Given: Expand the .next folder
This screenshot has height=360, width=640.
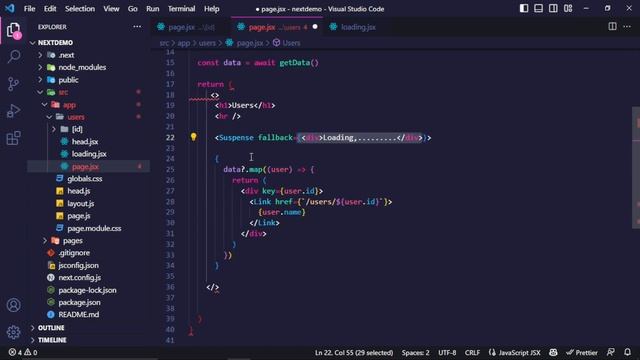Looking at the screenshot, I should [40, 55].
